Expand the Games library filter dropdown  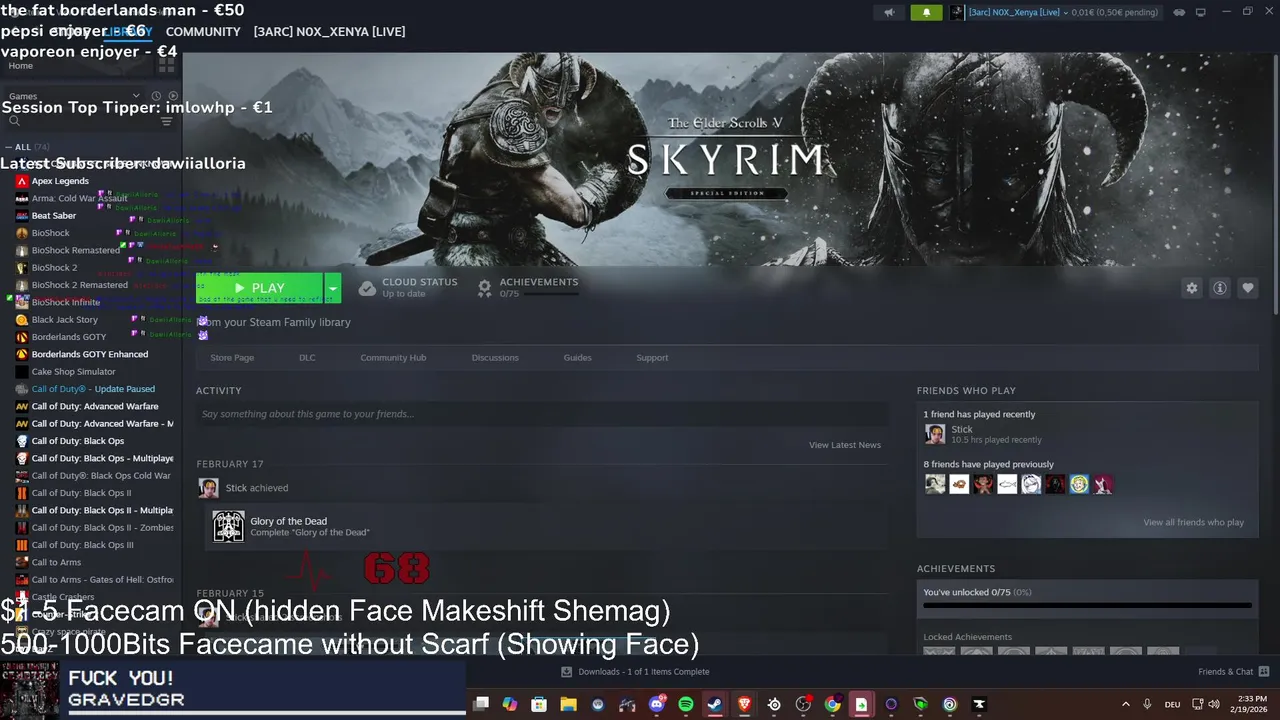point(136,96)
